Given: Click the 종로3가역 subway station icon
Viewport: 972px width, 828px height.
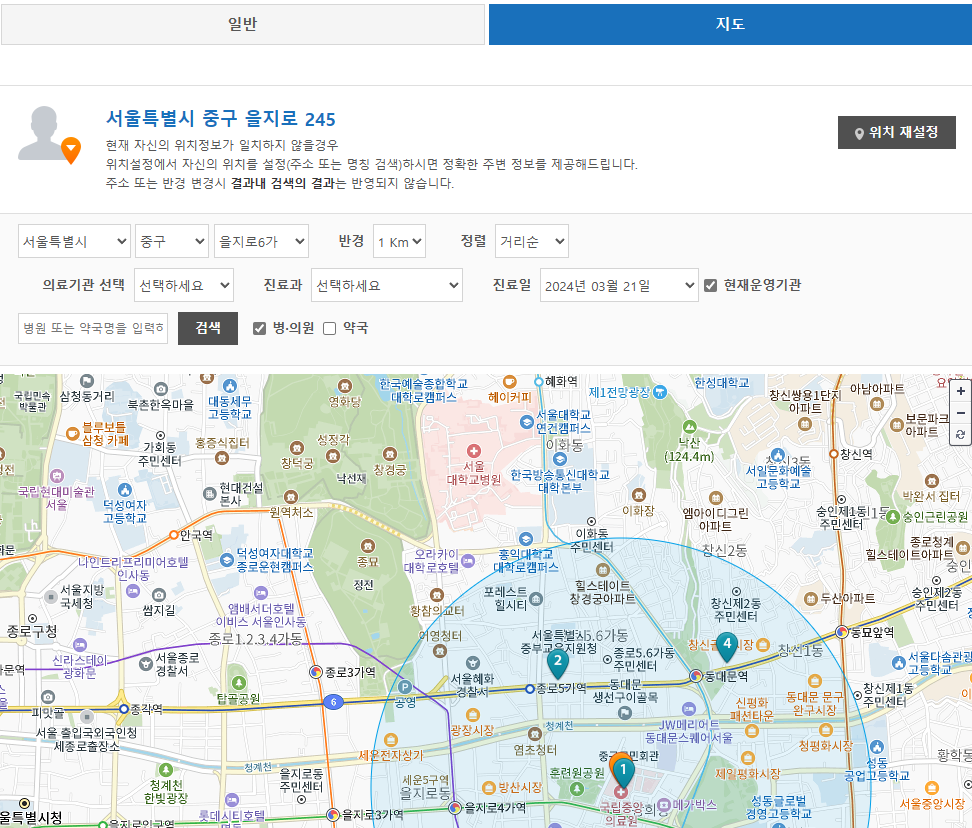Looking at the screenshot, I should pyautogui.click(x=316, y=672).
